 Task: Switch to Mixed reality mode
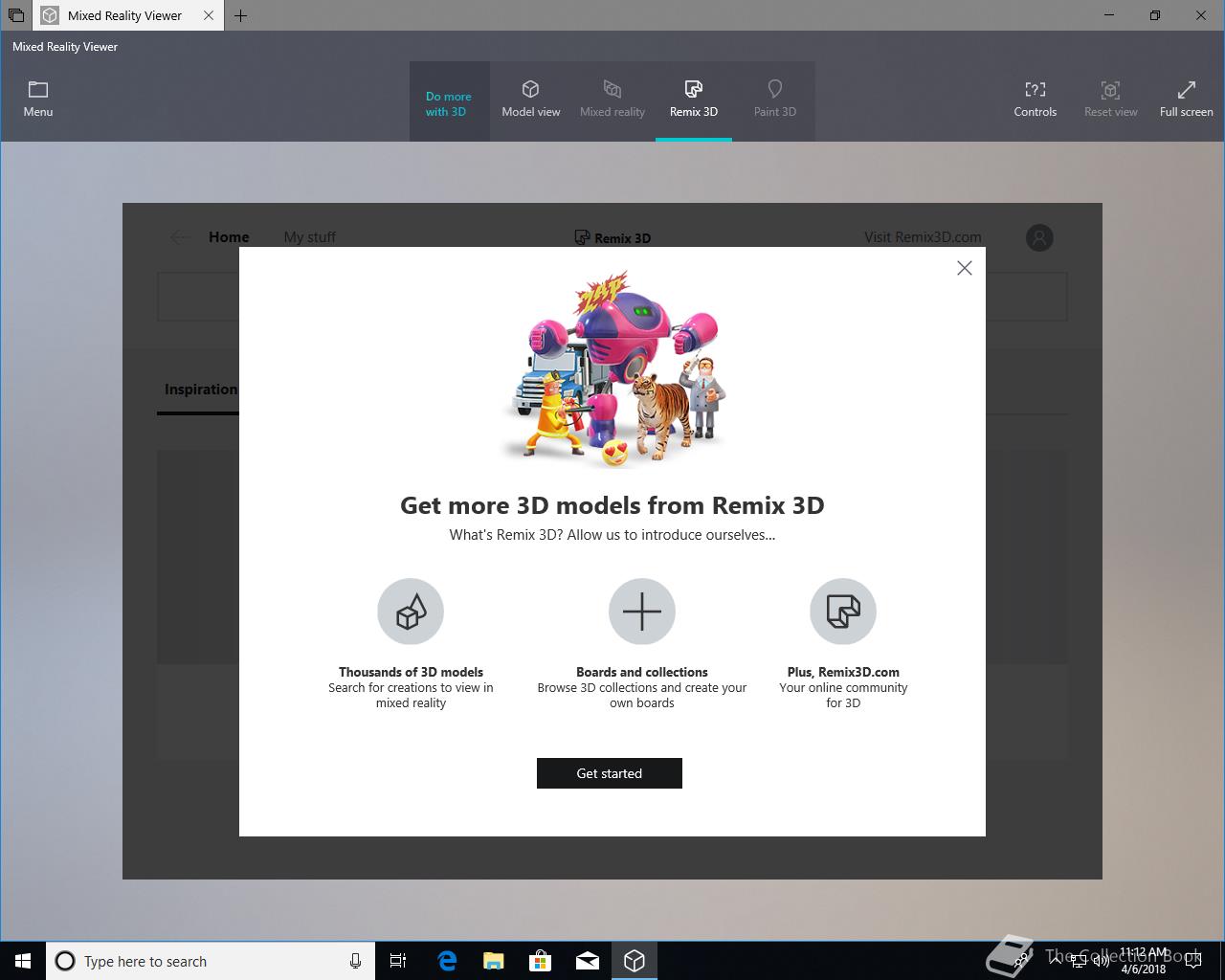(x=612, y=100)
